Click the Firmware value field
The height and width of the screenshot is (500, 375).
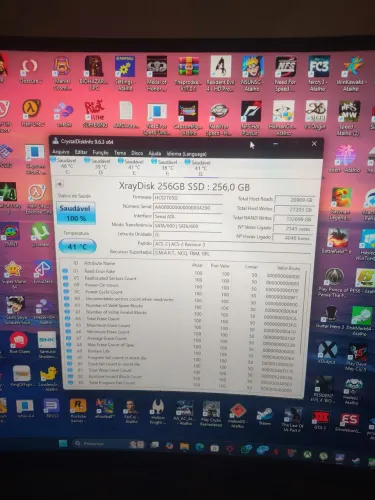coord(188,198)
